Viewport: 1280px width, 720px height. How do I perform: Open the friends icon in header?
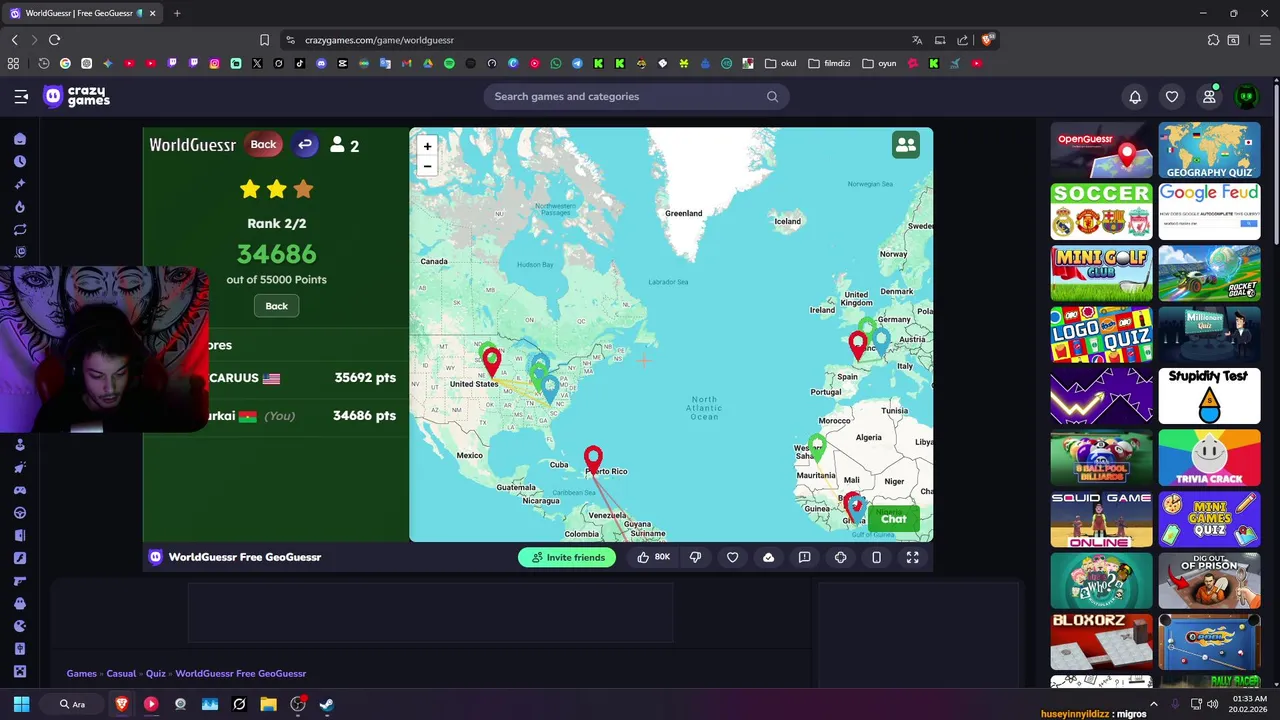(1209, 97)
